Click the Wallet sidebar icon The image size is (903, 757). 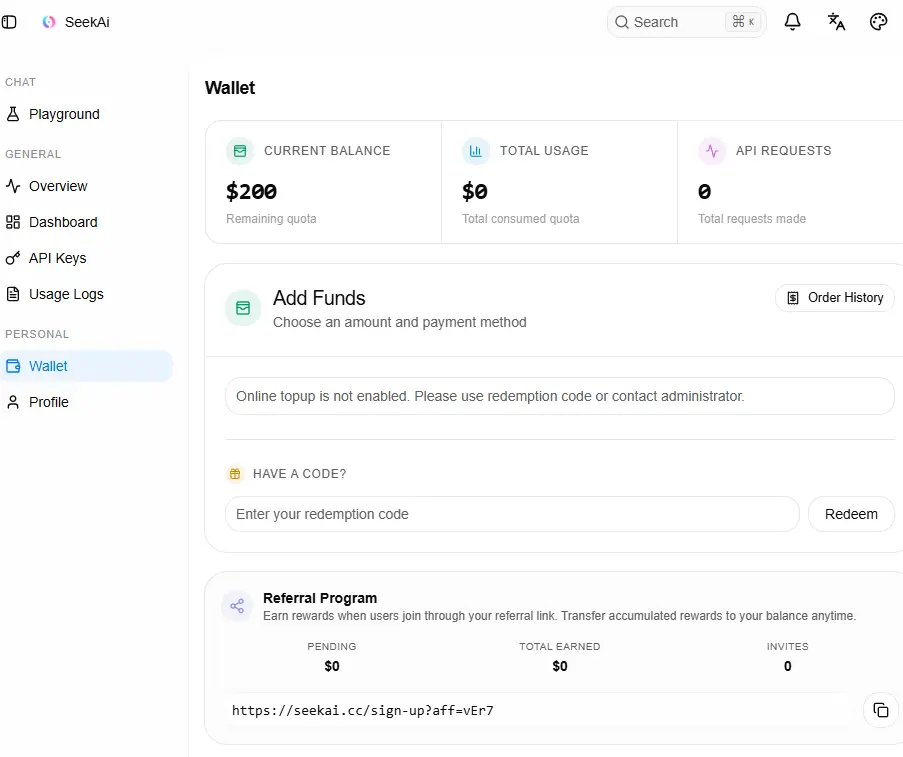coord(13,366)
